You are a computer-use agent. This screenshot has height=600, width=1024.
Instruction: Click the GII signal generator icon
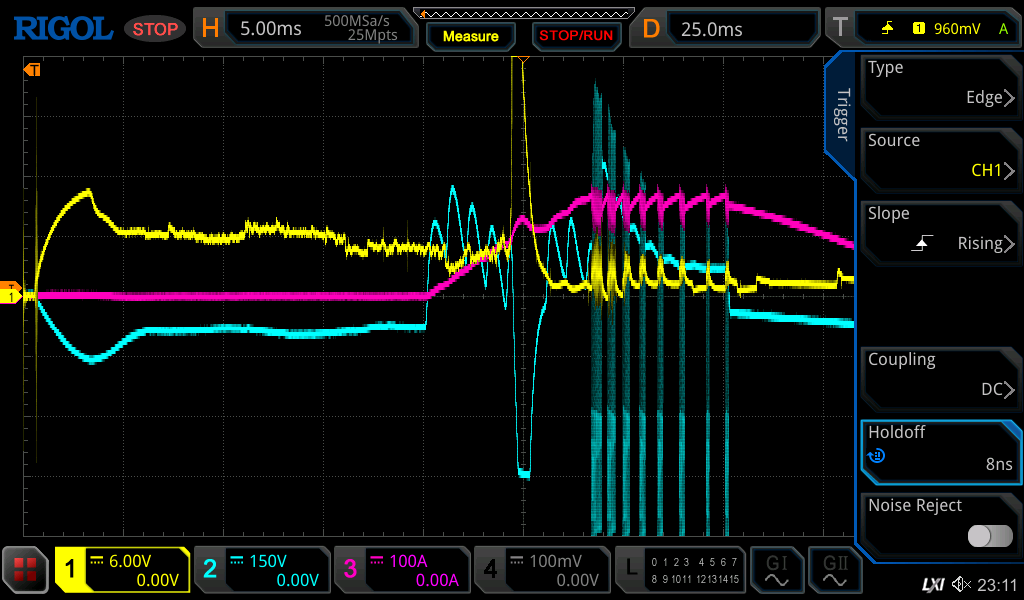(835, 571)
